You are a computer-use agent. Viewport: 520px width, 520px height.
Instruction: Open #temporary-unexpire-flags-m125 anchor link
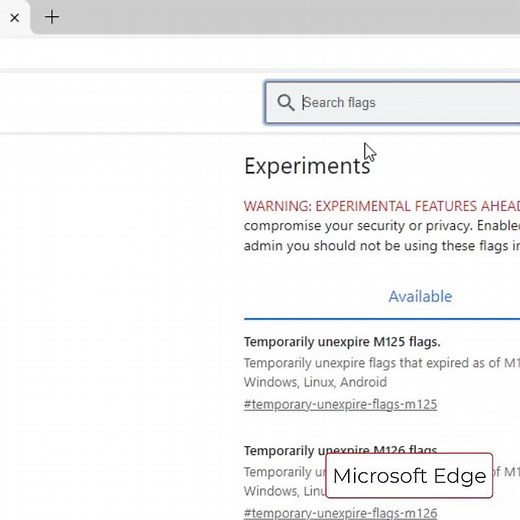[340, 404]
